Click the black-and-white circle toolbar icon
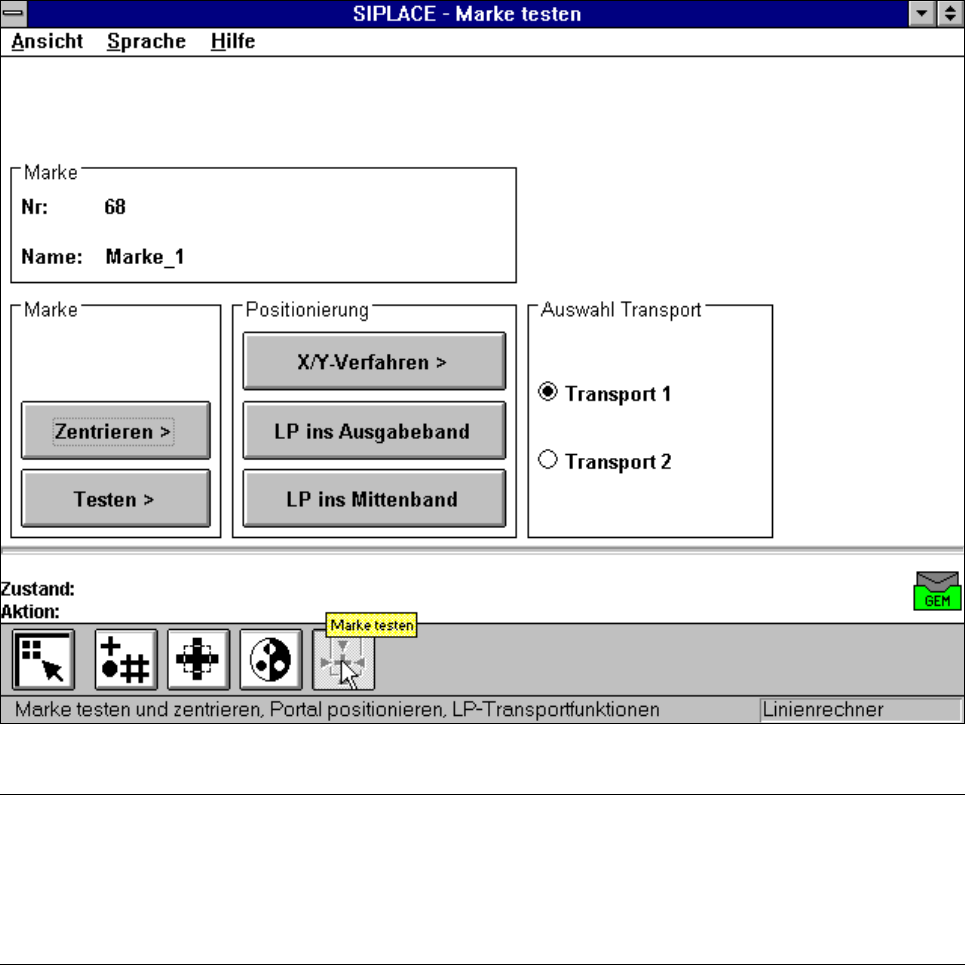The image size is (965, 965). click(x=271, y=660)
